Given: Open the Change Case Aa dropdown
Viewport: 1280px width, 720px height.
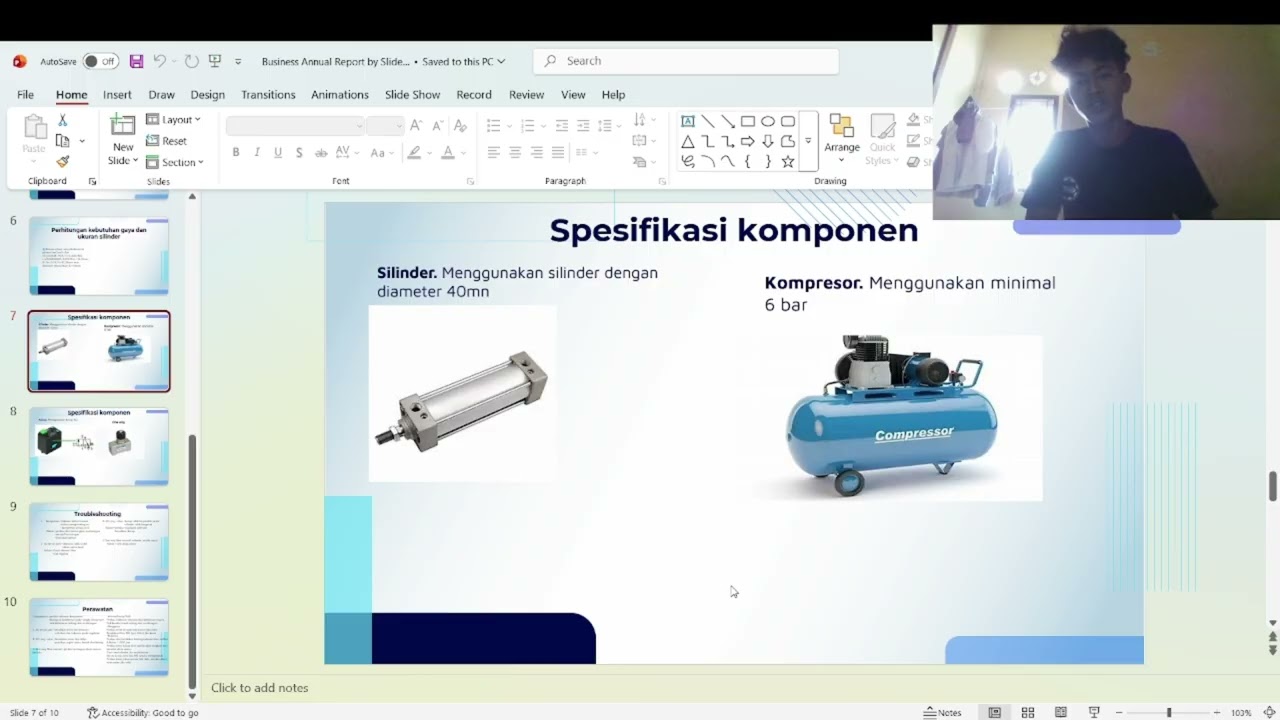Looking at the screenshot, I should pyautogui.click(x=381, y=152).
